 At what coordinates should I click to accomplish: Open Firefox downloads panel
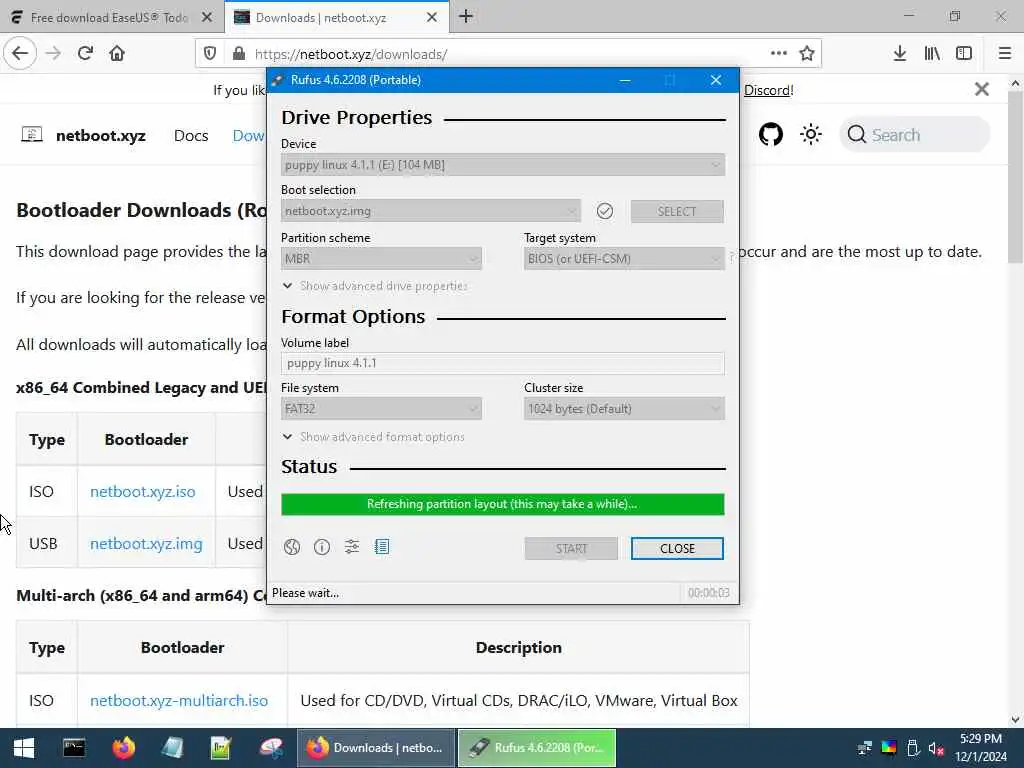pos(899,54)
